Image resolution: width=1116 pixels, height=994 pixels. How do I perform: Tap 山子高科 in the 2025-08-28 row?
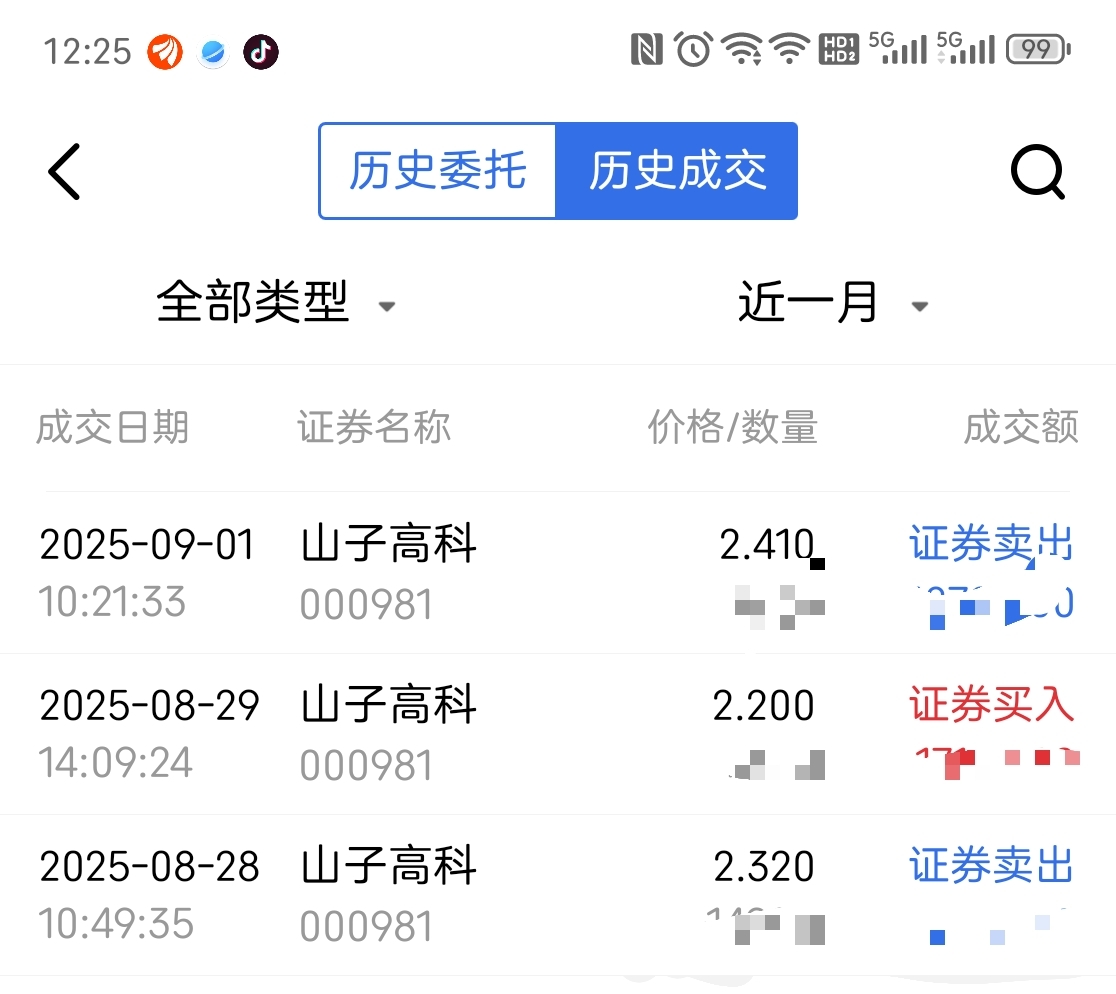tap(388, 865)
